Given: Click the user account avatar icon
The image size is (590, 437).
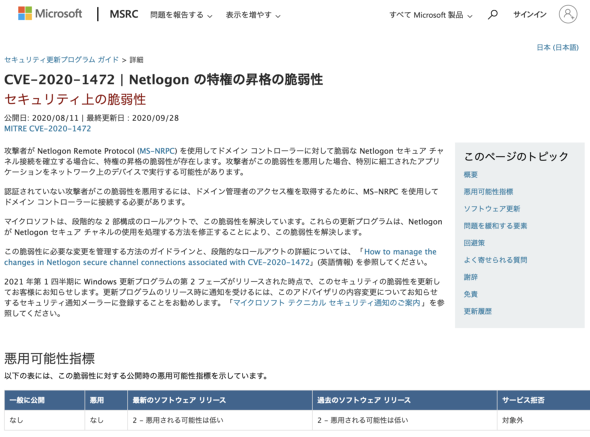Looking at the screenshot, I should coord(568,14).
